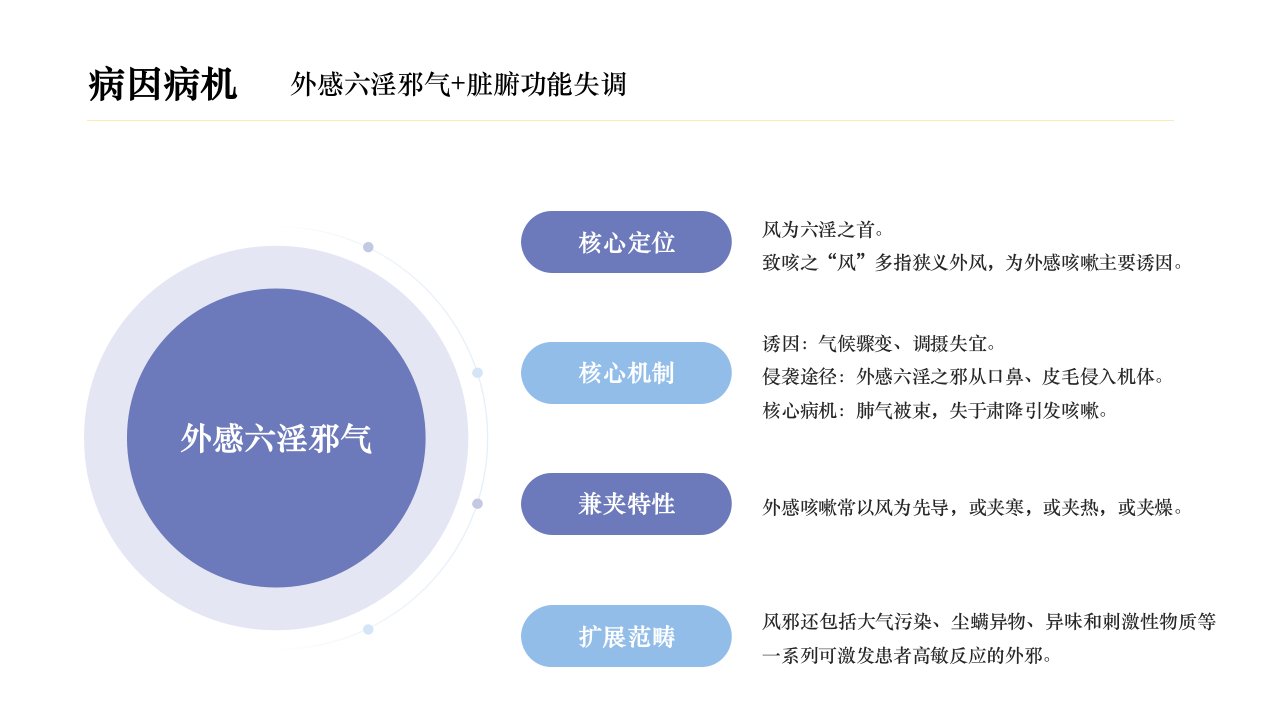The image size is (1280, 720).
Task: Select the 扩展范畴 pill shape
Action: [626, 636]
